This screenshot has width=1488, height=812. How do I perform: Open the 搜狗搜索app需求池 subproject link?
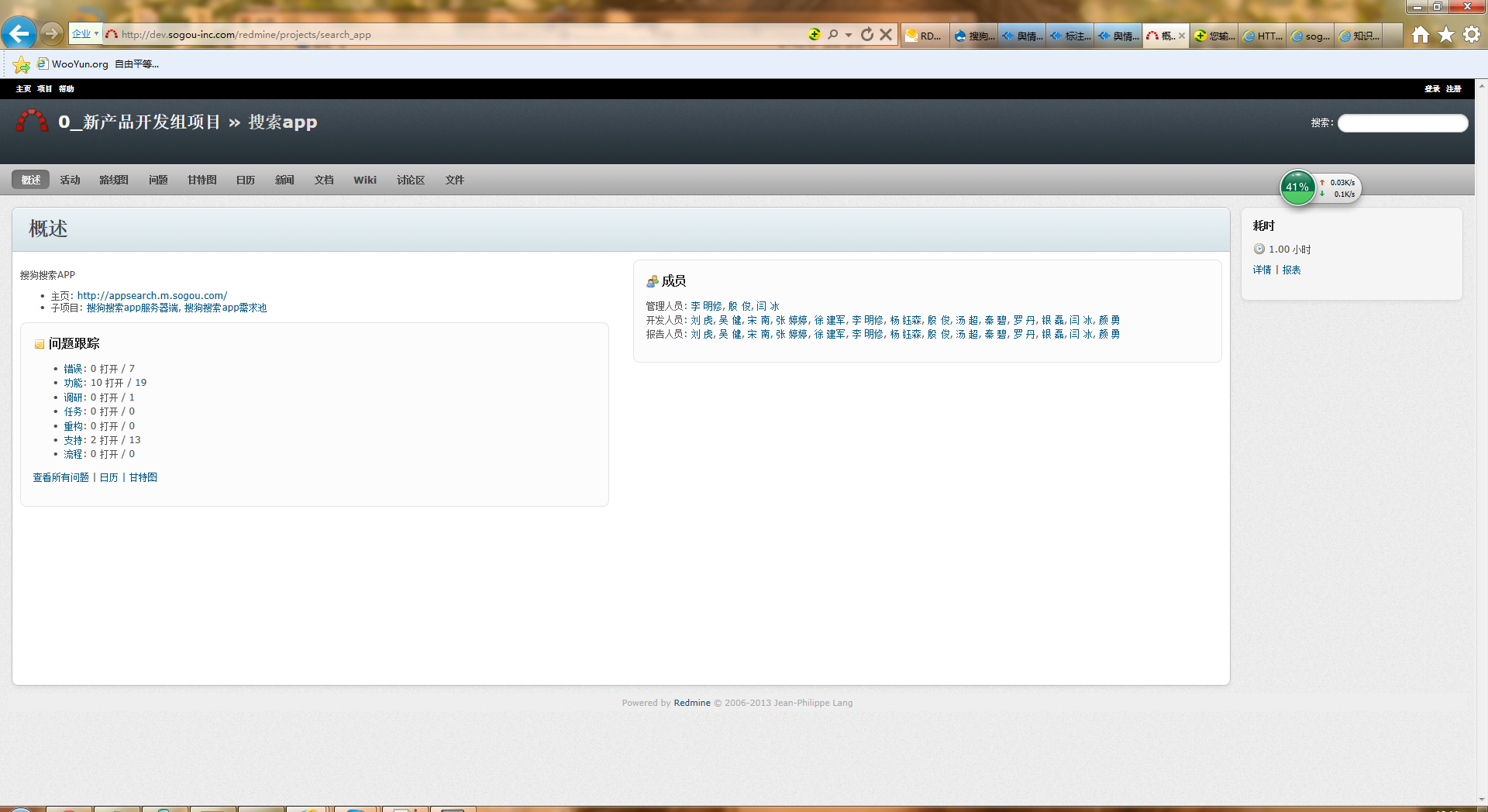(226, 308)
